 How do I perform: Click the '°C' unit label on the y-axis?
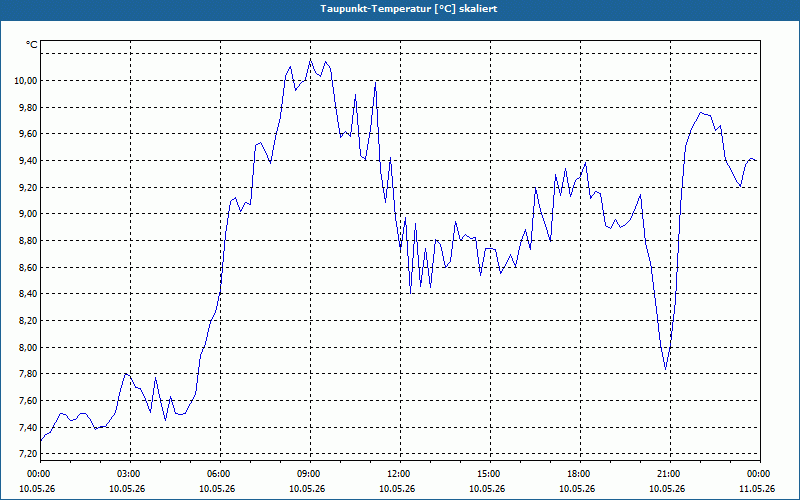coord(32,45)
